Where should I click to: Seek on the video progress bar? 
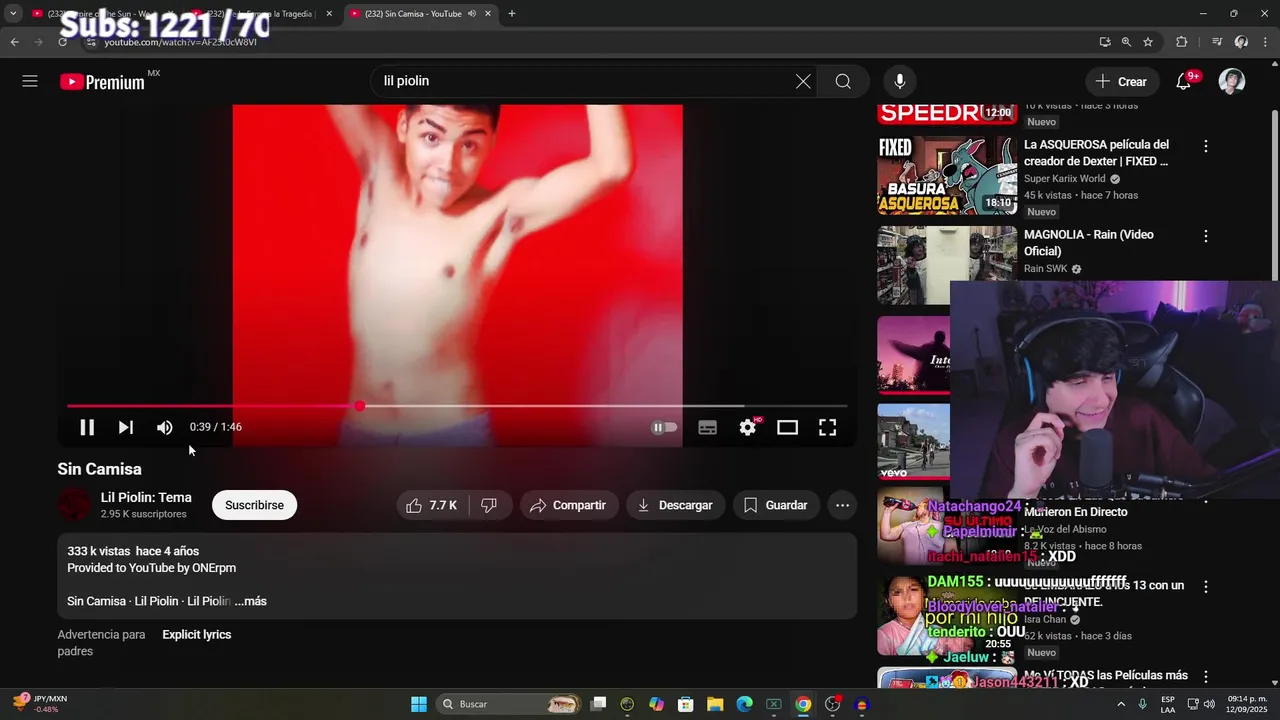[x=457, y=406]
